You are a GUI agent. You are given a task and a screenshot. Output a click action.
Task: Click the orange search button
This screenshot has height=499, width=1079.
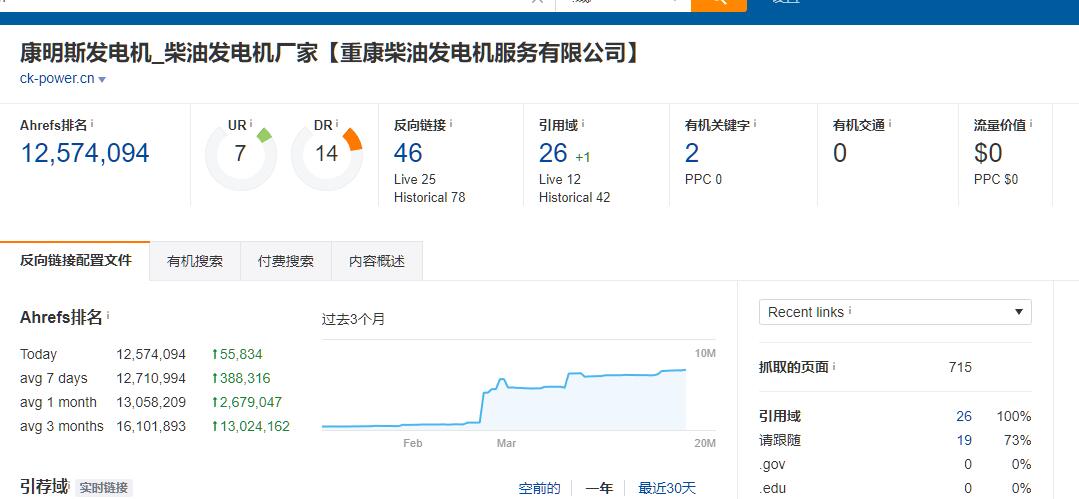[x=718, y=4]
